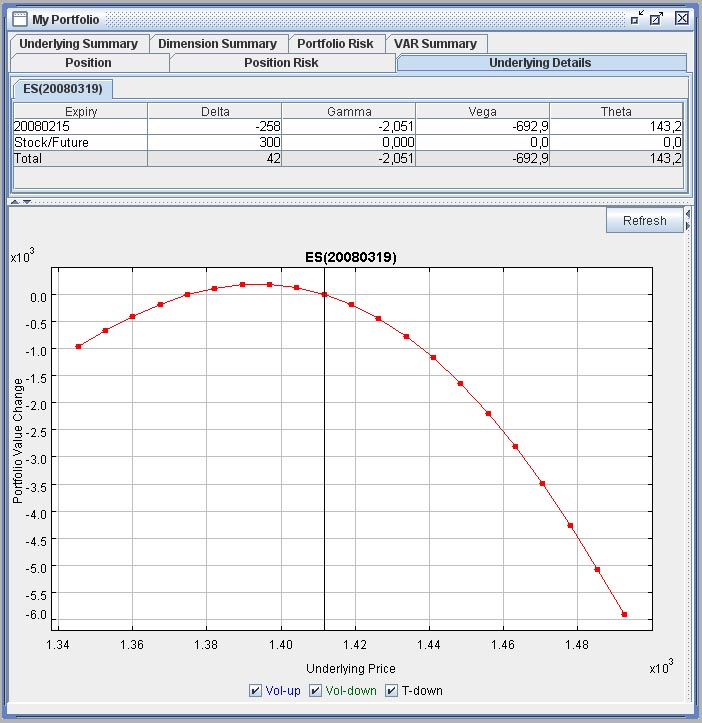
Task: Open the Position tab
Action: pos(88,63)
